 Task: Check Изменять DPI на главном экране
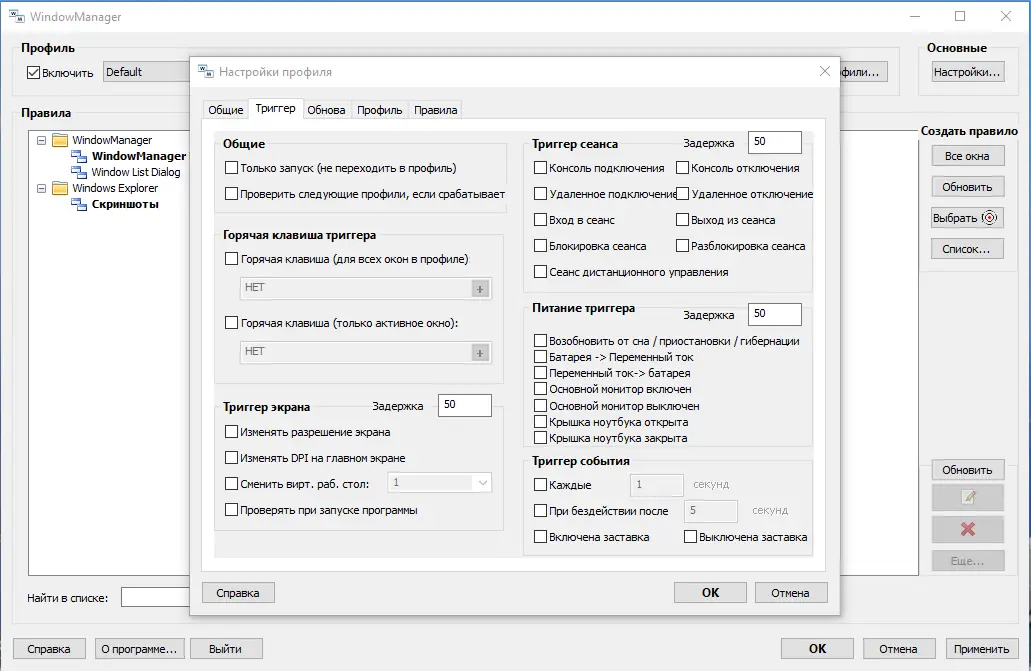point(231,457)
